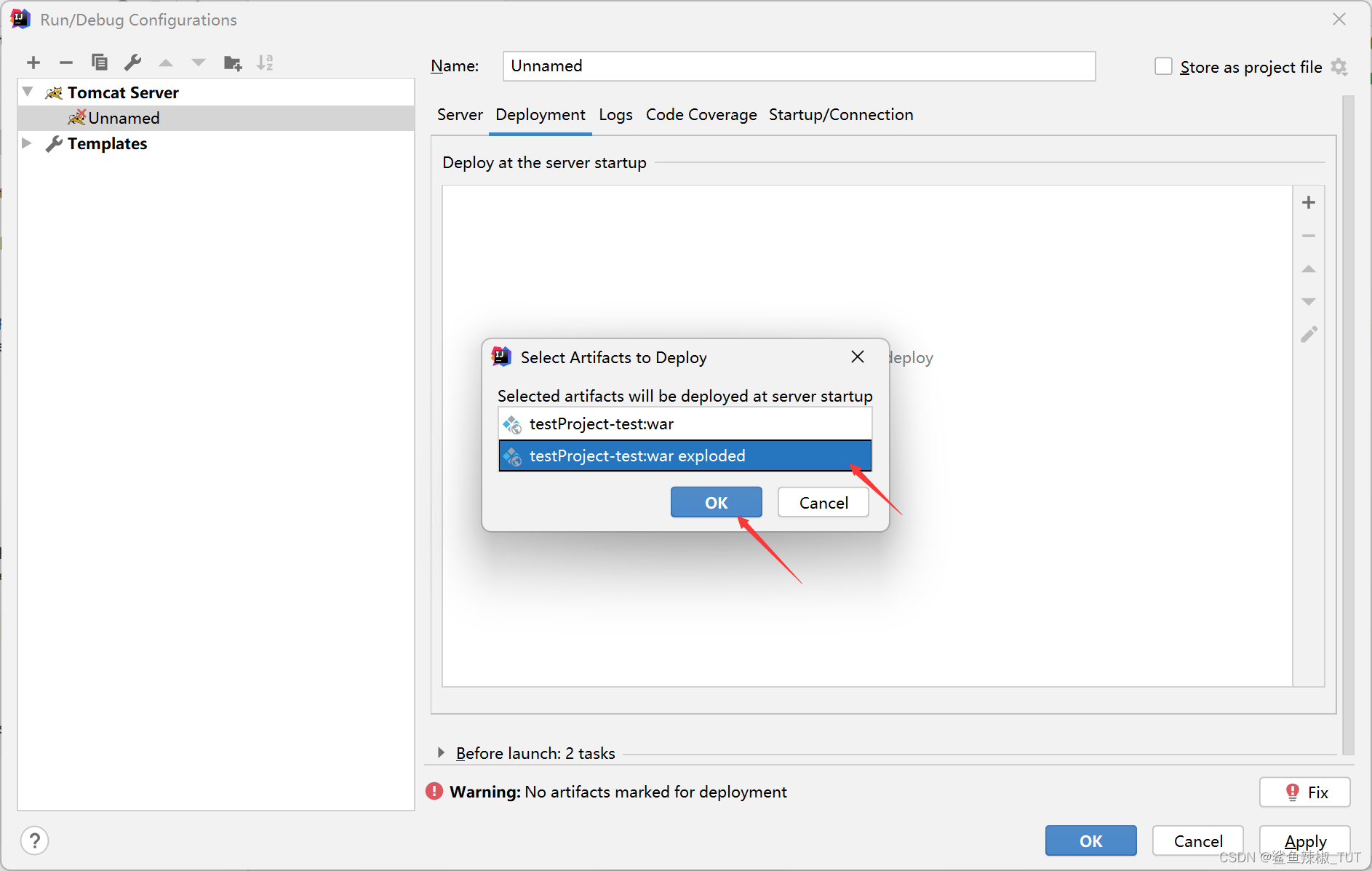Click Cancel in Run/Debug Configurations window

1198,841
